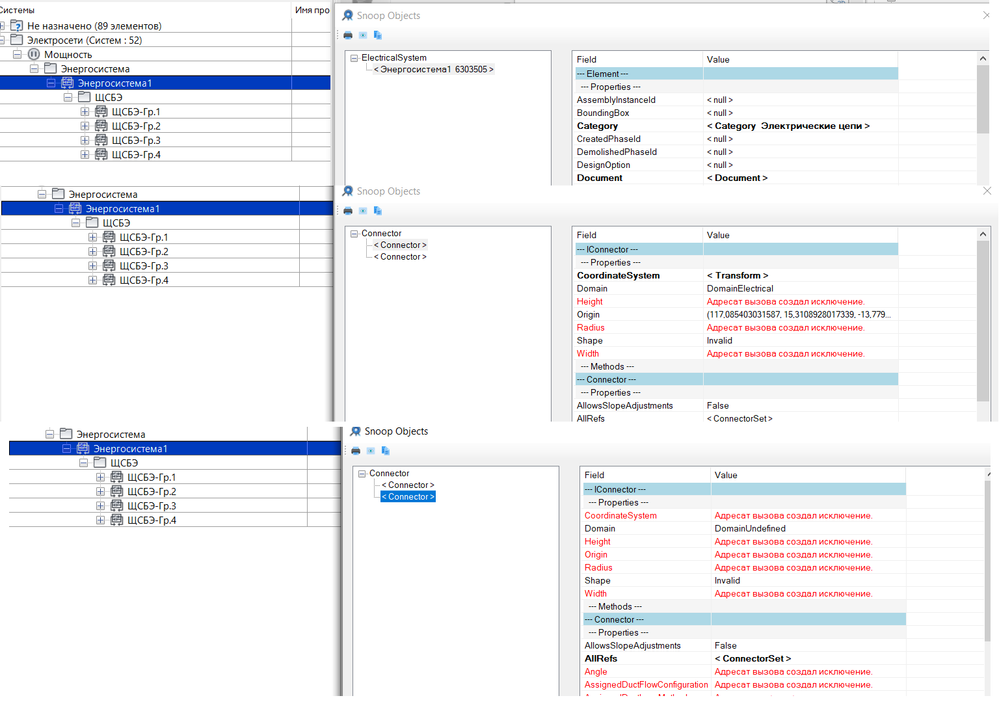Select Энергосистема1 row in the bottom tree
999x717 pixels.
175,449
